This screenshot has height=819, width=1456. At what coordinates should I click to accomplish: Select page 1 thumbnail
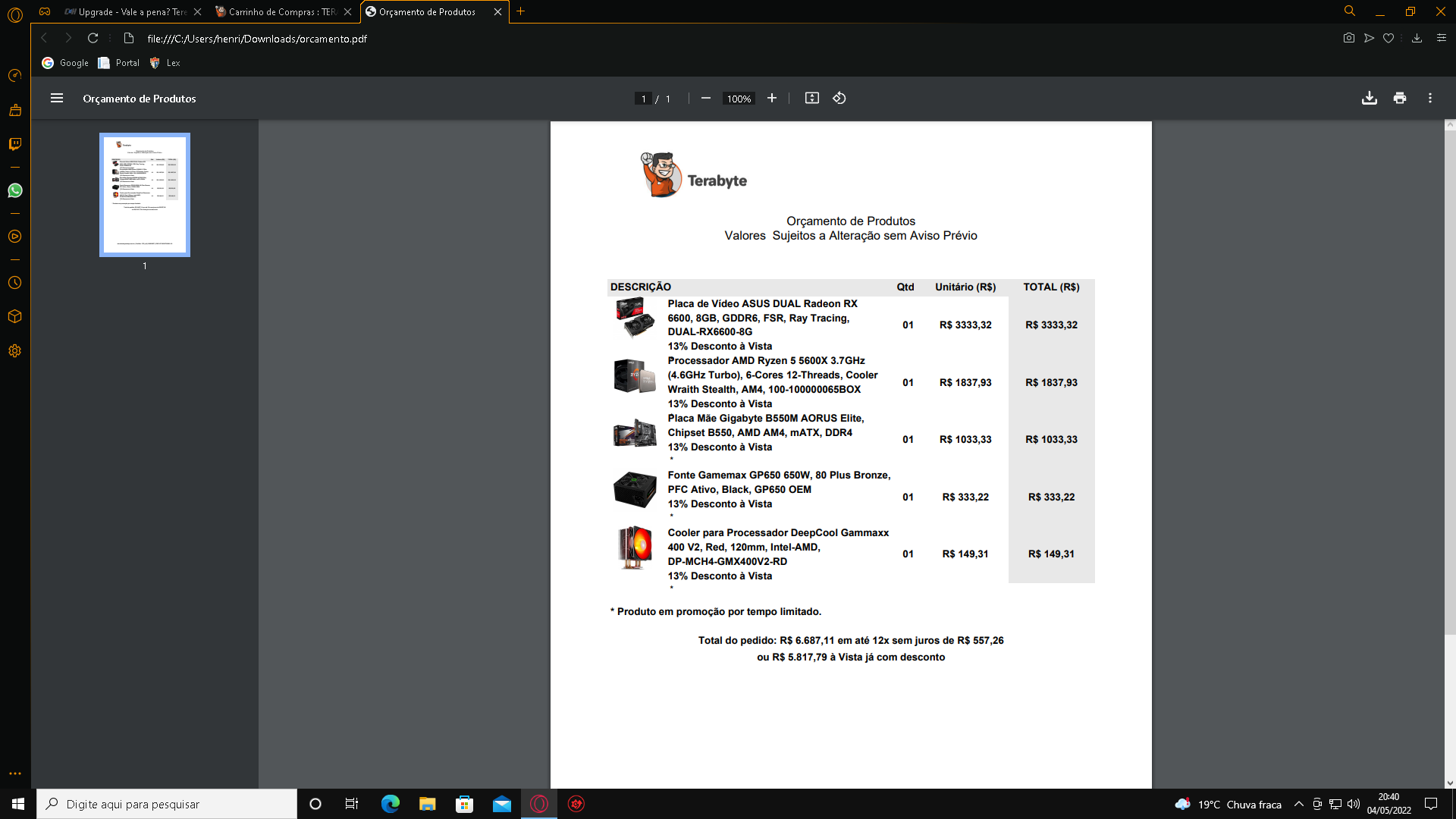[x=145, y=195]
